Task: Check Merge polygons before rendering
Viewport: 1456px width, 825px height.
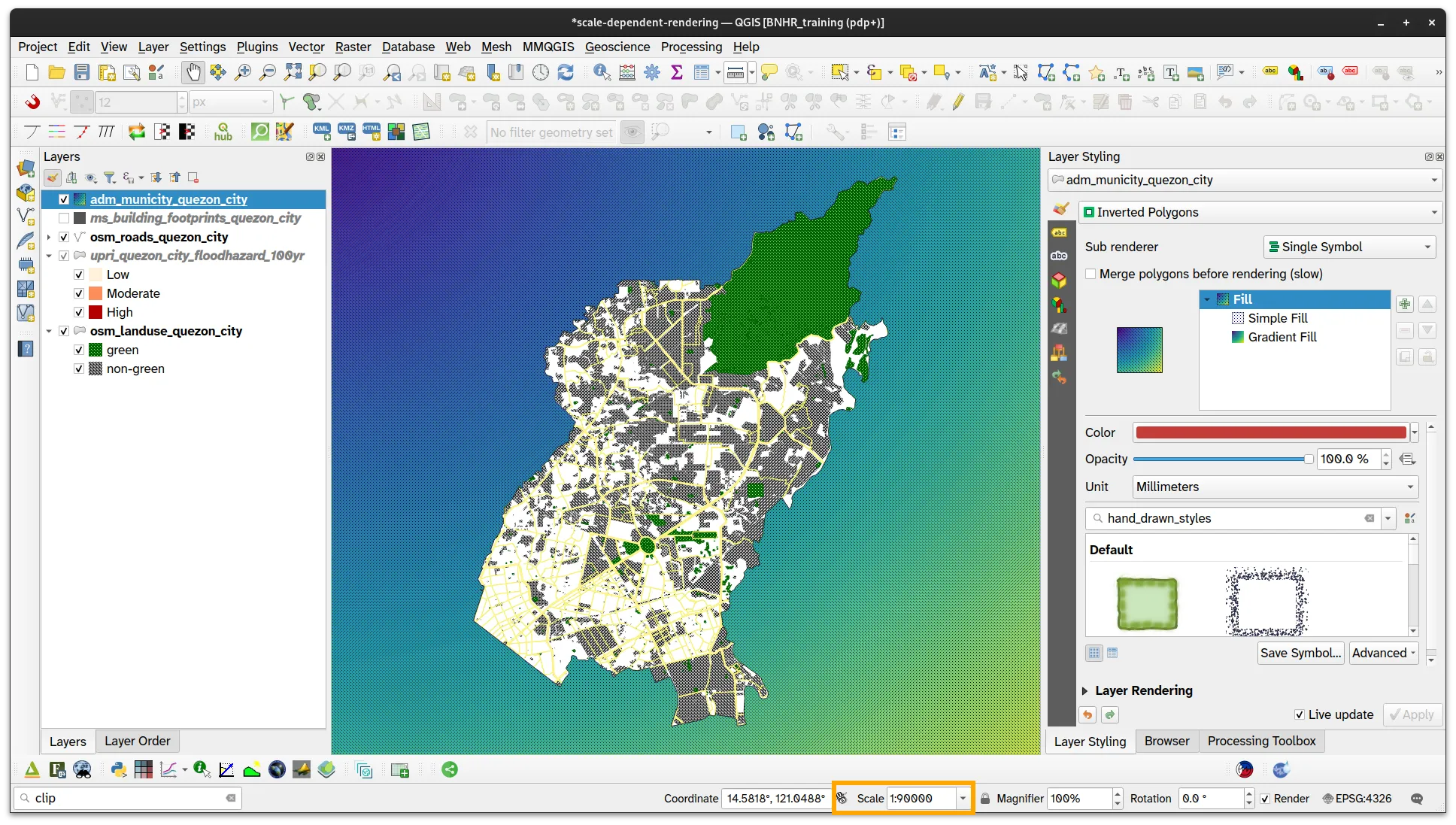Action: (1090, 274)
